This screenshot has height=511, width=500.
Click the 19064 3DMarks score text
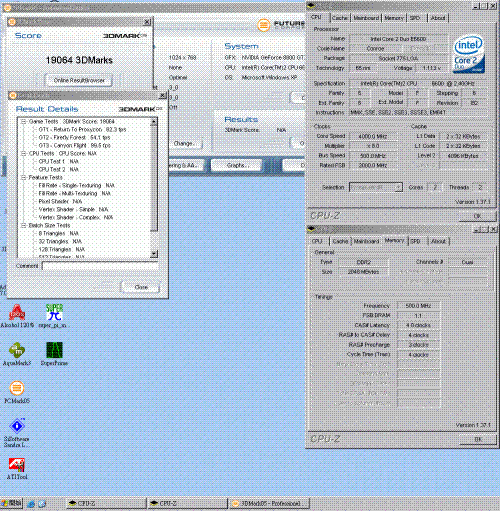point(79,60)
